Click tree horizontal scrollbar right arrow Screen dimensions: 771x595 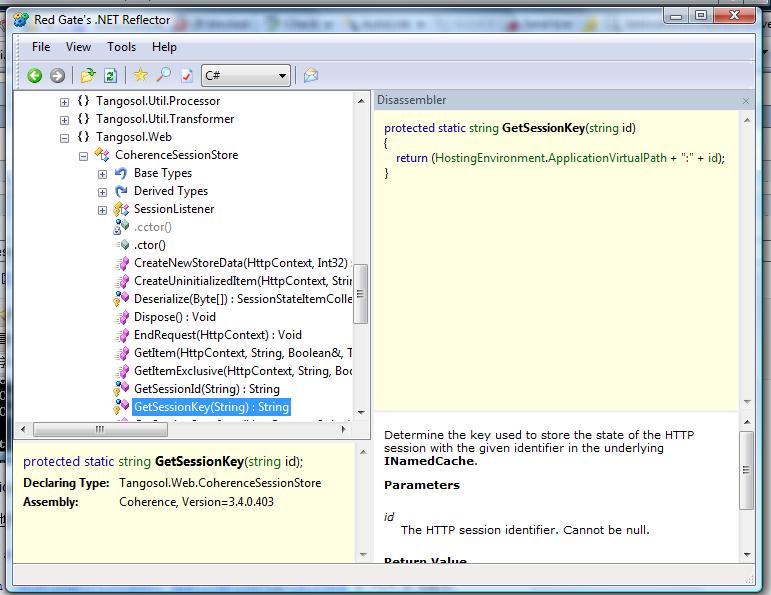pyautogui.click(x=343, y=429)
